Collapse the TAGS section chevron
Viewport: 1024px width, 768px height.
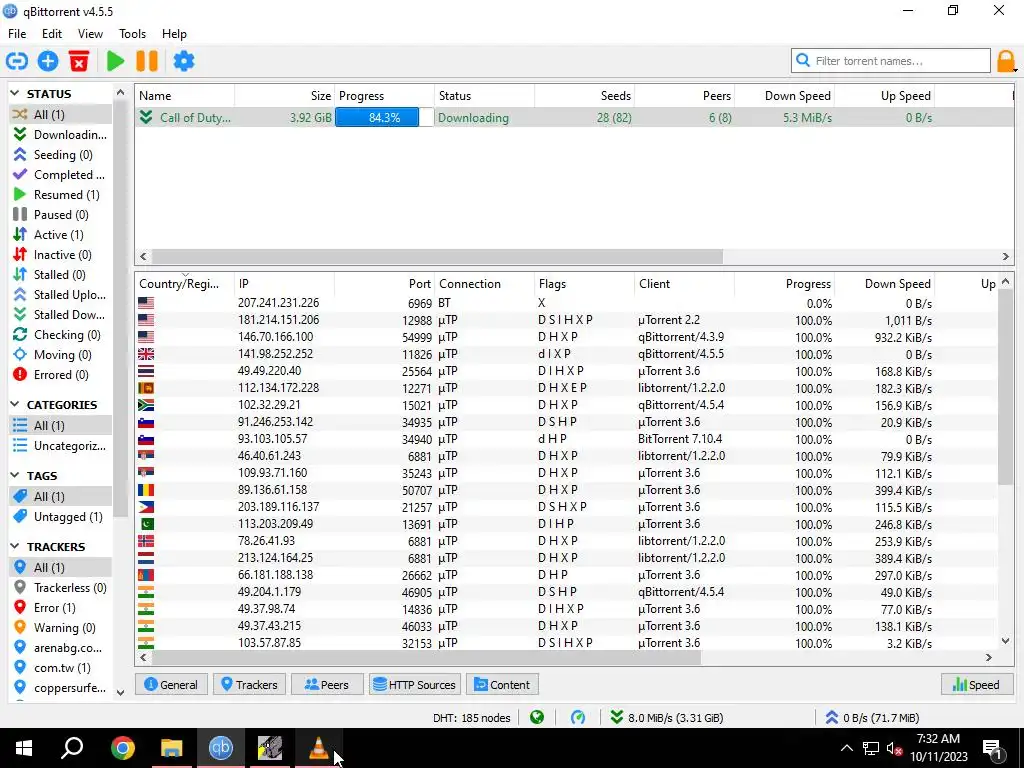15,476
